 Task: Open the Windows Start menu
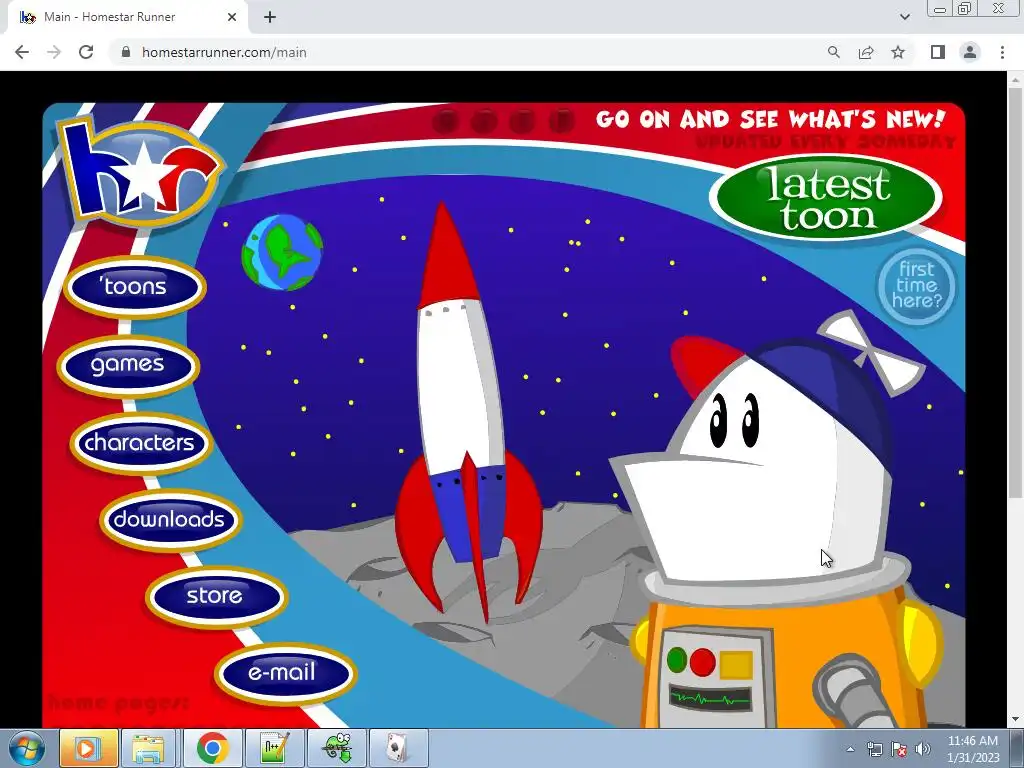(x=25, y=748)
